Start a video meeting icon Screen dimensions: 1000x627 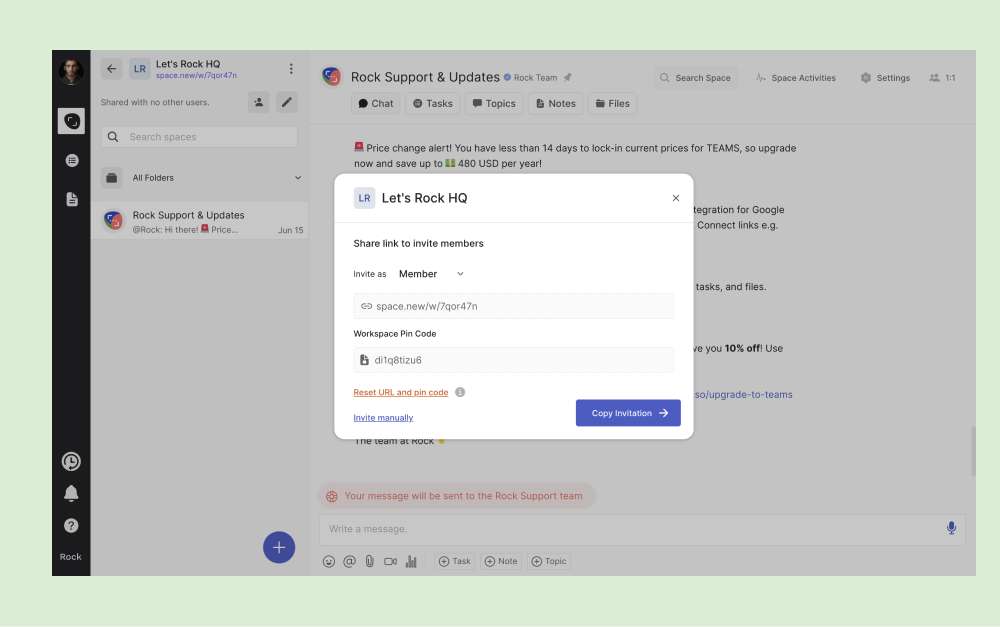click(x=390, y=561)
